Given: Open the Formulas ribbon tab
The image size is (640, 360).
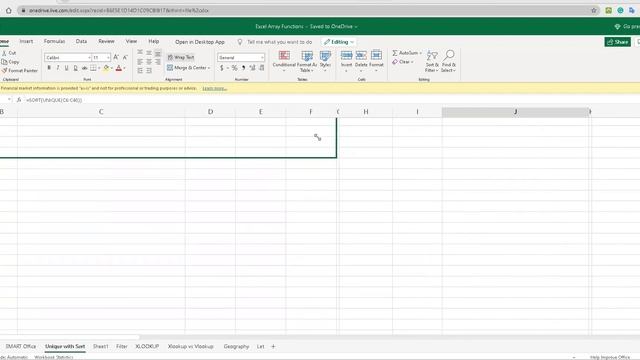Looking at the screenshot, I should (54, 42).
